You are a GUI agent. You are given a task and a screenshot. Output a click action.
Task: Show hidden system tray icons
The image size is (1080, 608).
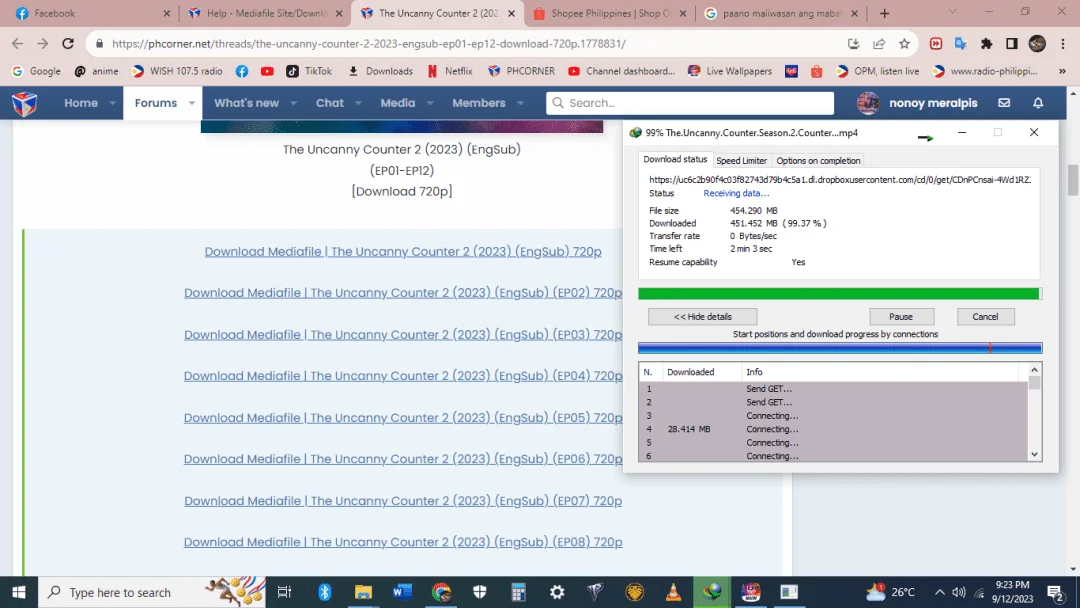[939, 592]
